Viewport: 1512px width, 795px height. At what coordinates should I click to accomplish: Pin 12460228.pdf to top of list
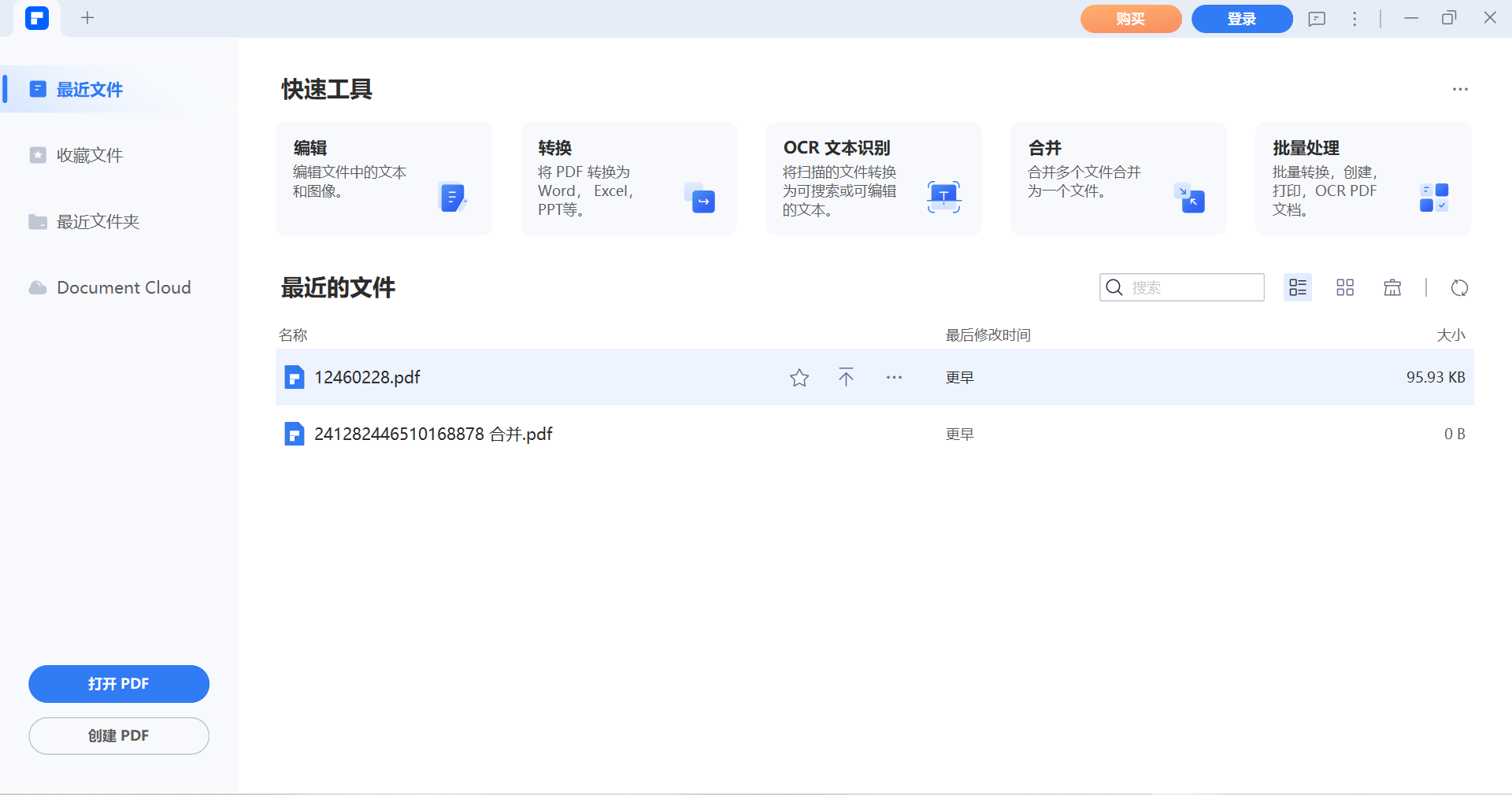846,378
